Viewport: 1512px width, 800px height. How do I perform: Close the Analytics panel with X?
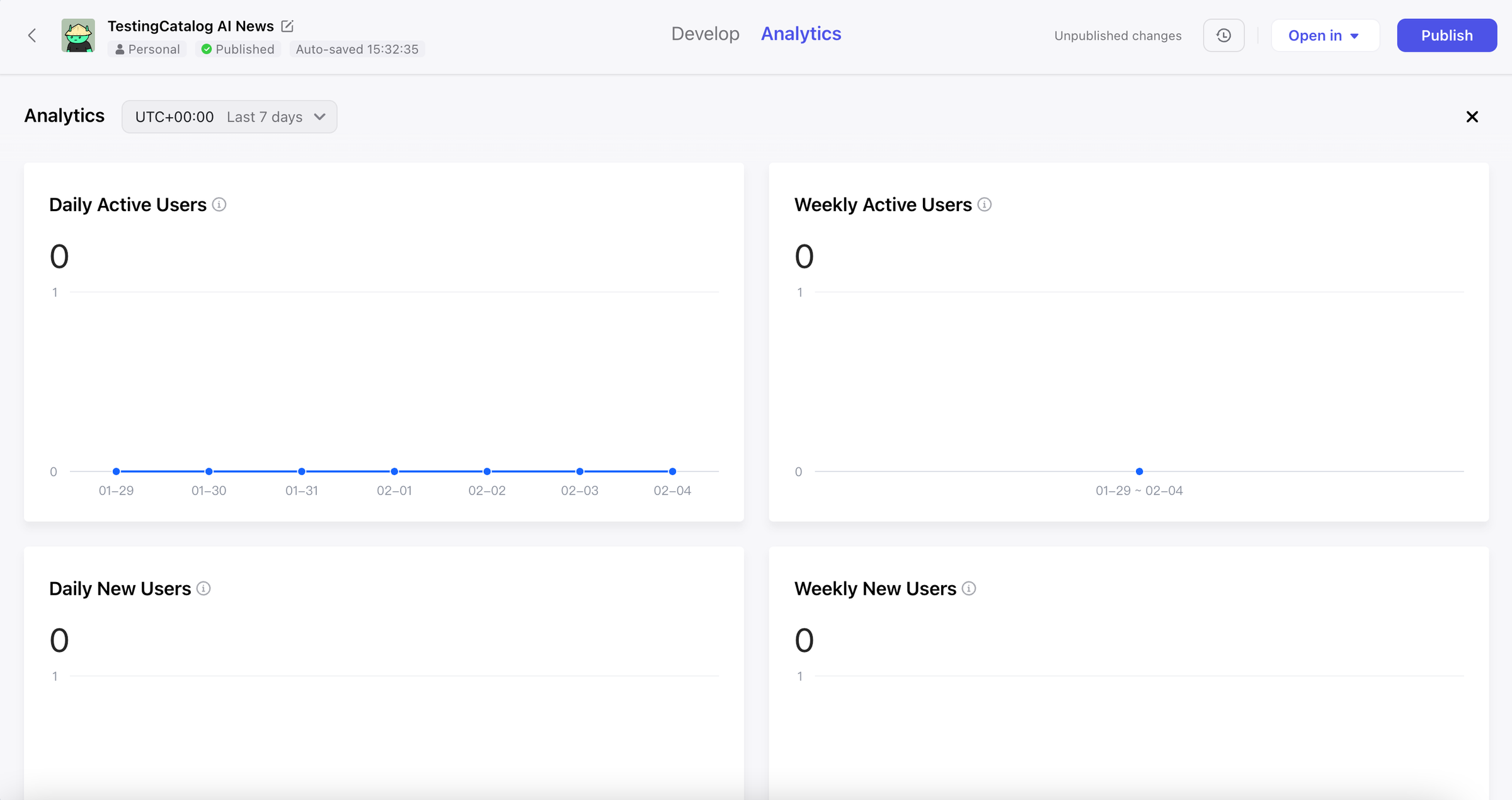[x=1472, y=117]
